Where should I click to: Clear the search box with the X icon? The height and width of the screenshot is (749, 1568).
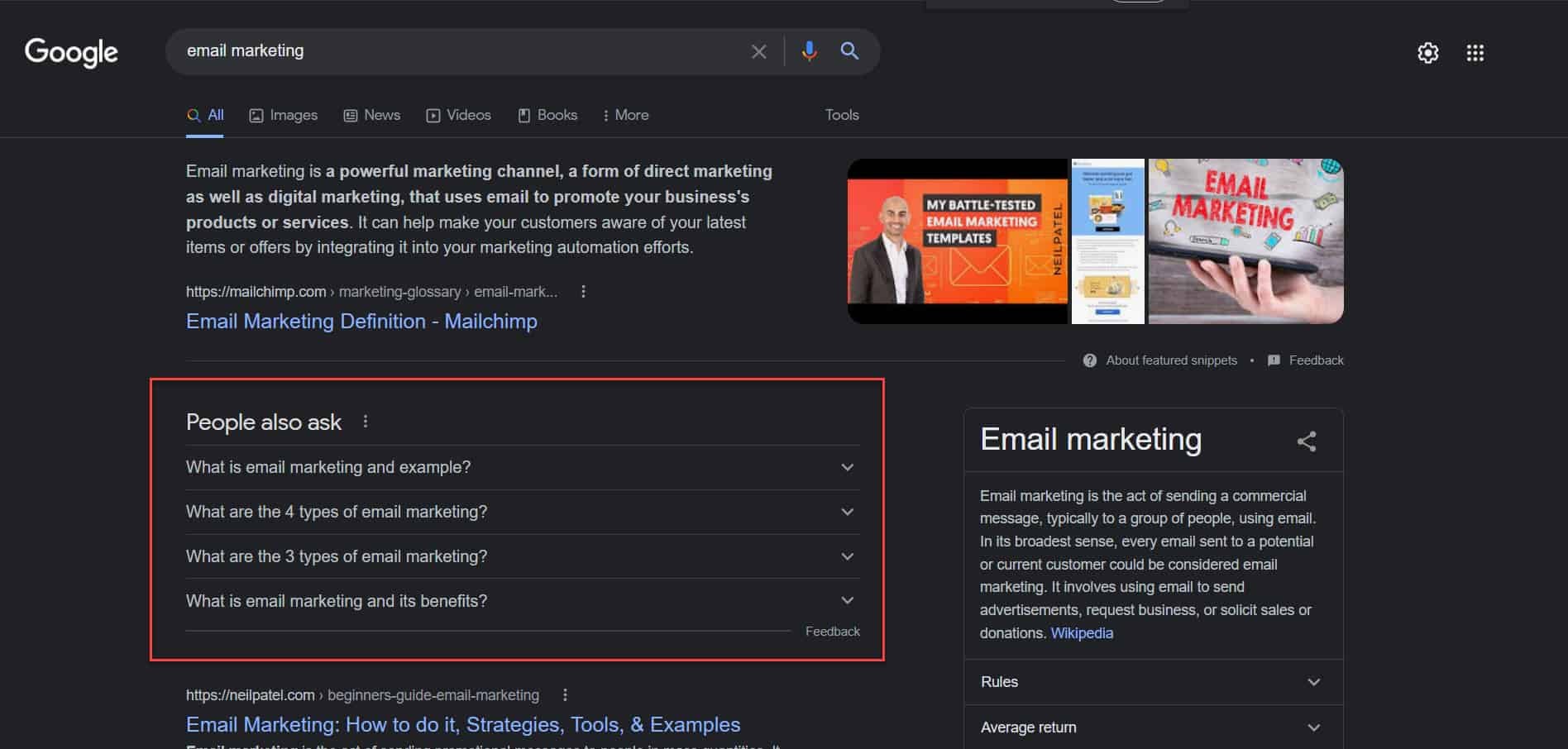pos(758,51)
